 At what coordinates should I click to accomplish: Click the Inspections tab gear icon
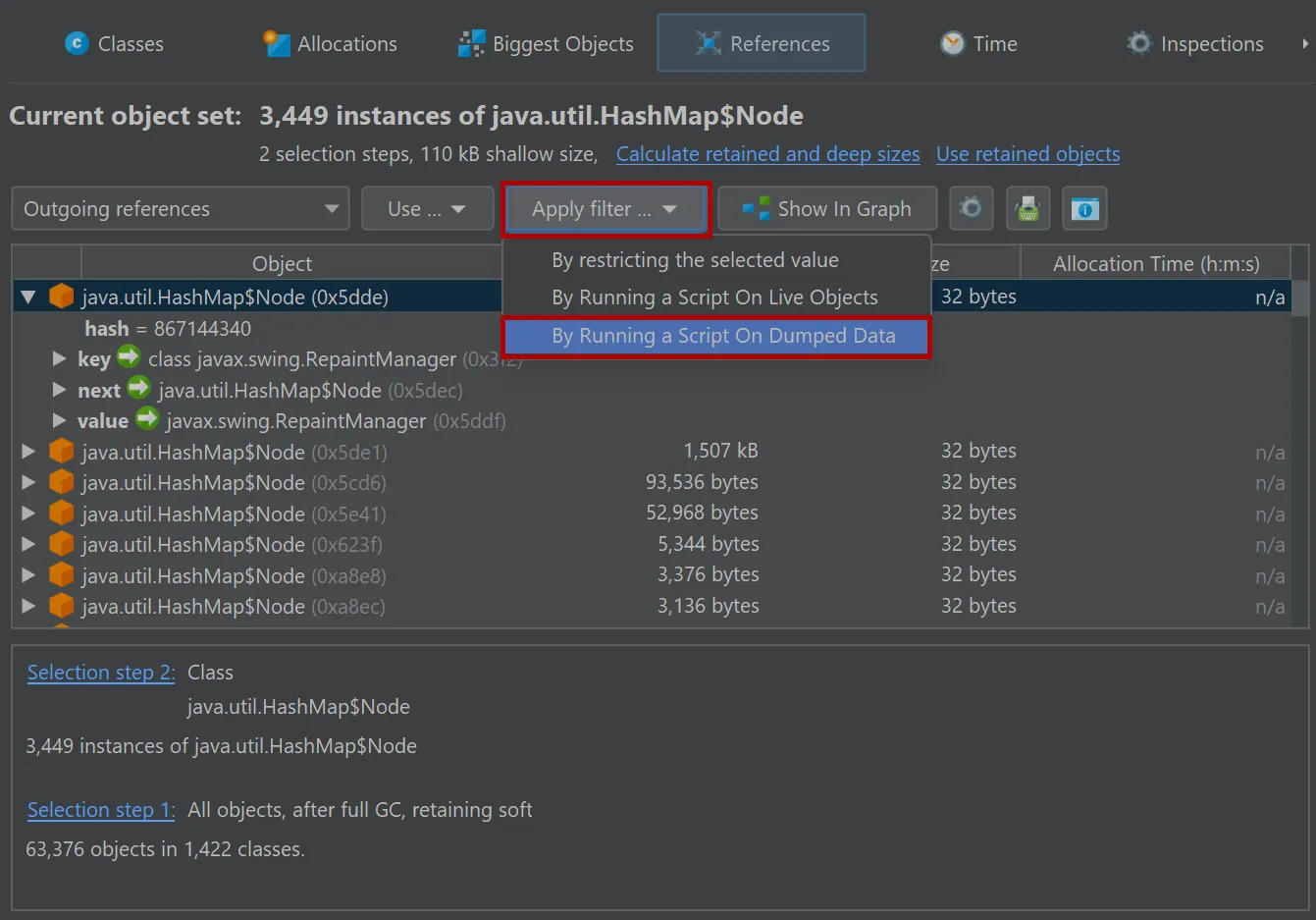tap(1138, 42)
